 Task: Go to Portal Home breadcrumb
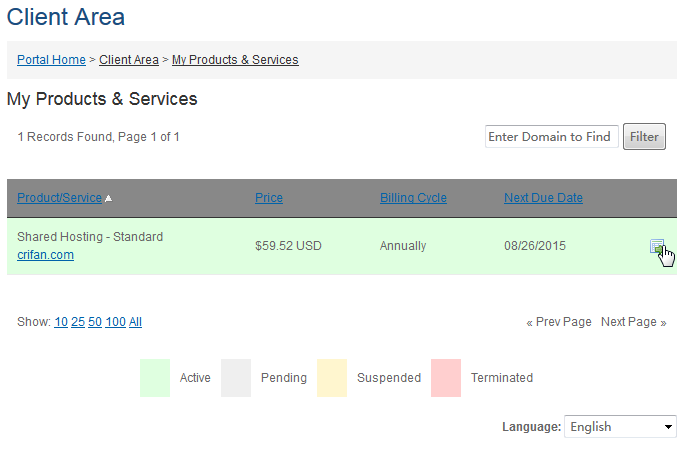[x=51, y=60]
